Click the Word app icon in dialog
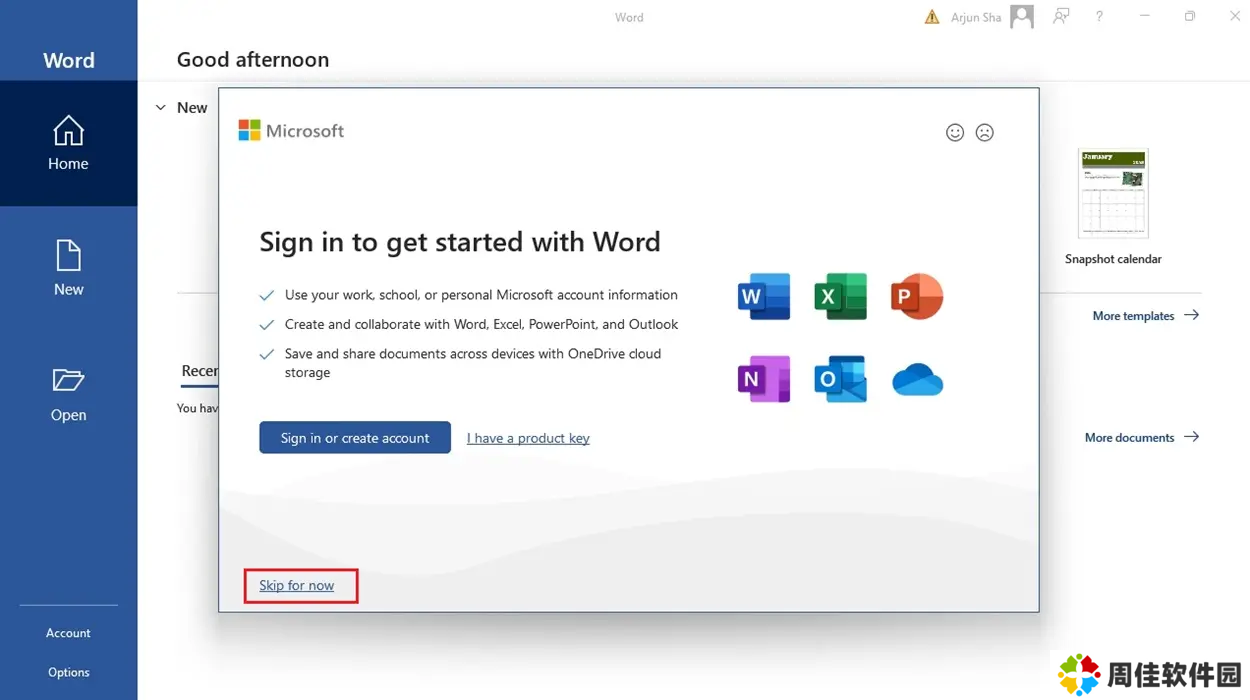Image resolution: width=1250 pixels, height=700 pixels. coord(764,296)
